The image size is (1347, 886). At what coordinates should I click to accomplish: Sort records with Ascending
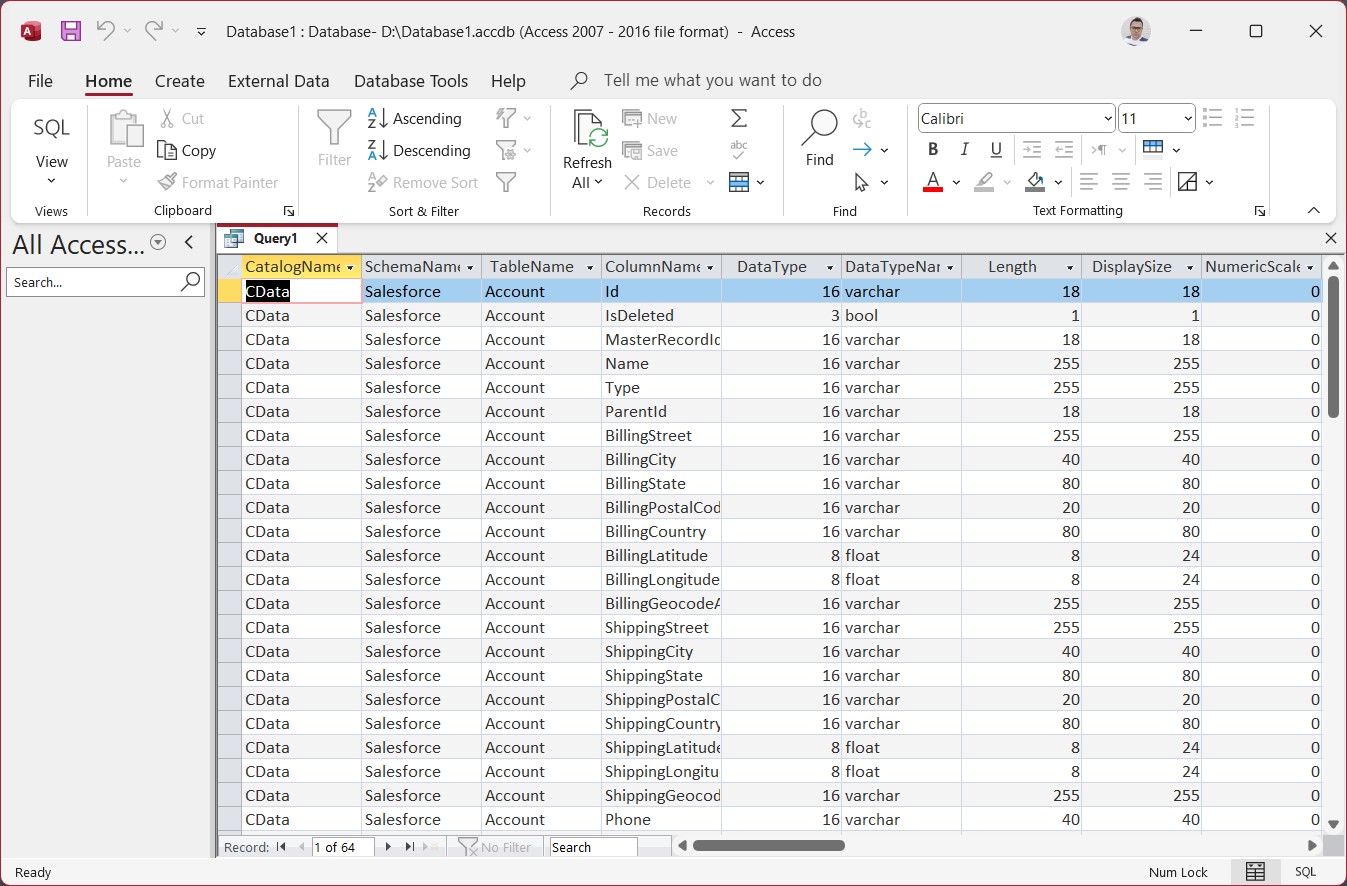[415, 119]
